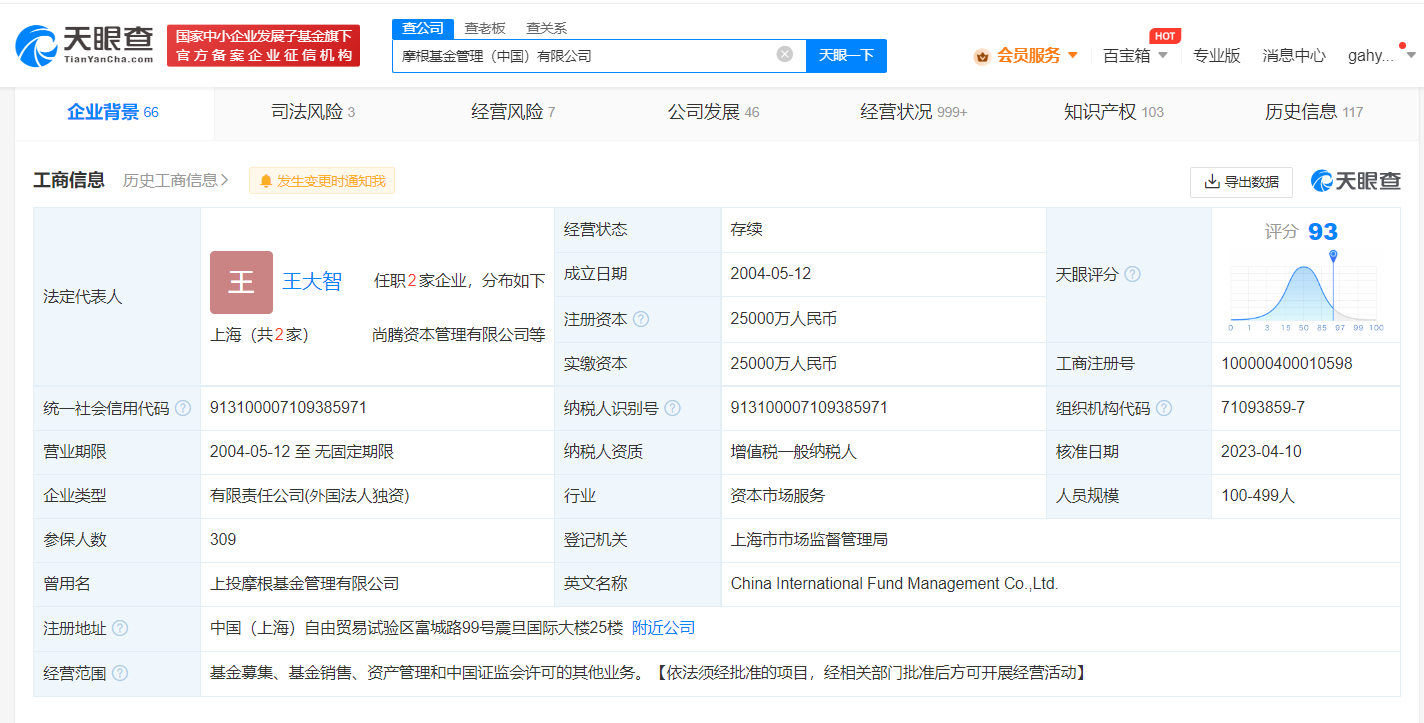Screen dimensions: 1424x723
Task: Open the 会员服务 crown icon
Action: tap(982, 56)
